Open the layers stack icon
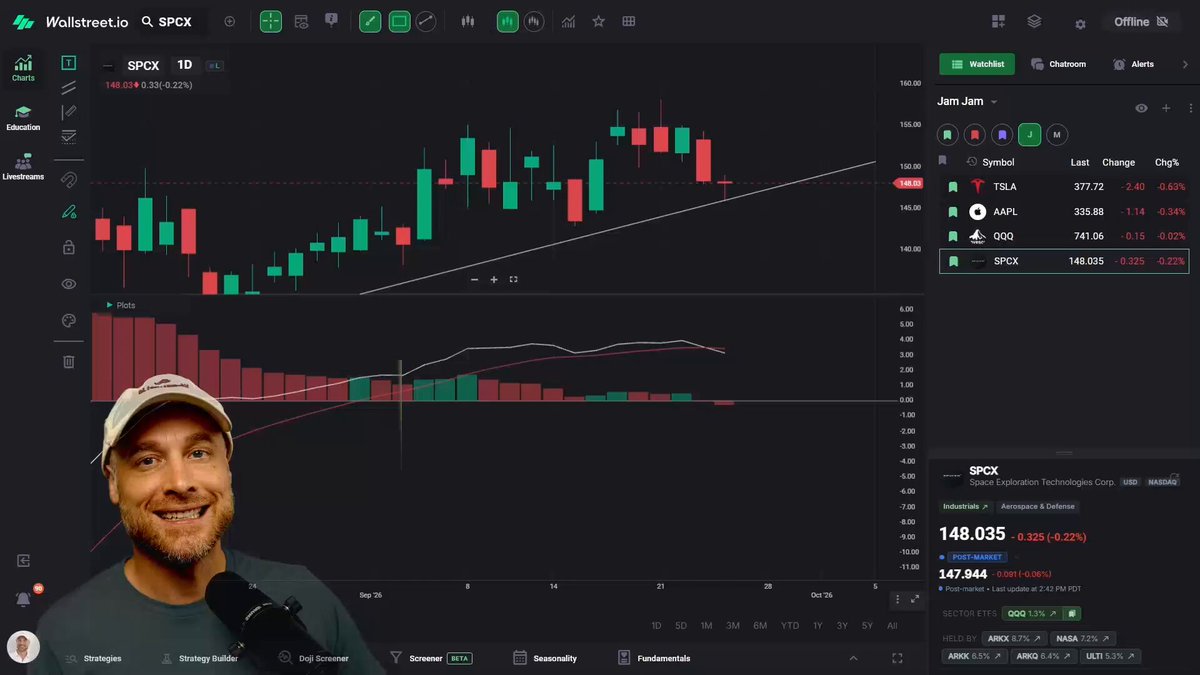Image resolution: width=1200 pixels, height=675 pixels. pyautogui.click(x=1034, y=21)
